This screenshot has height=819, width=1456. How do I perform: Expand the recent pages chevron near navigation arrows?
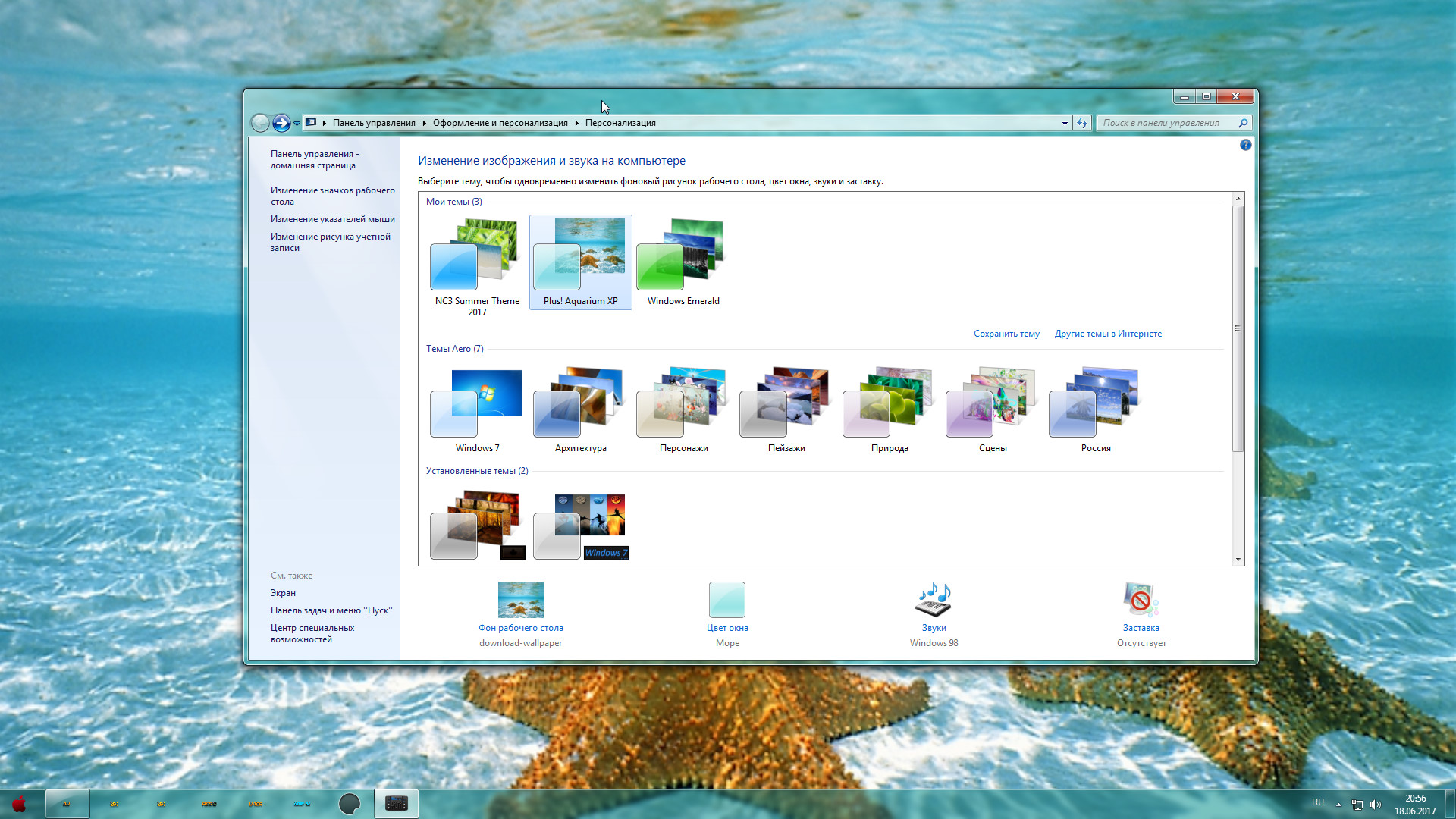click(297, 122)
